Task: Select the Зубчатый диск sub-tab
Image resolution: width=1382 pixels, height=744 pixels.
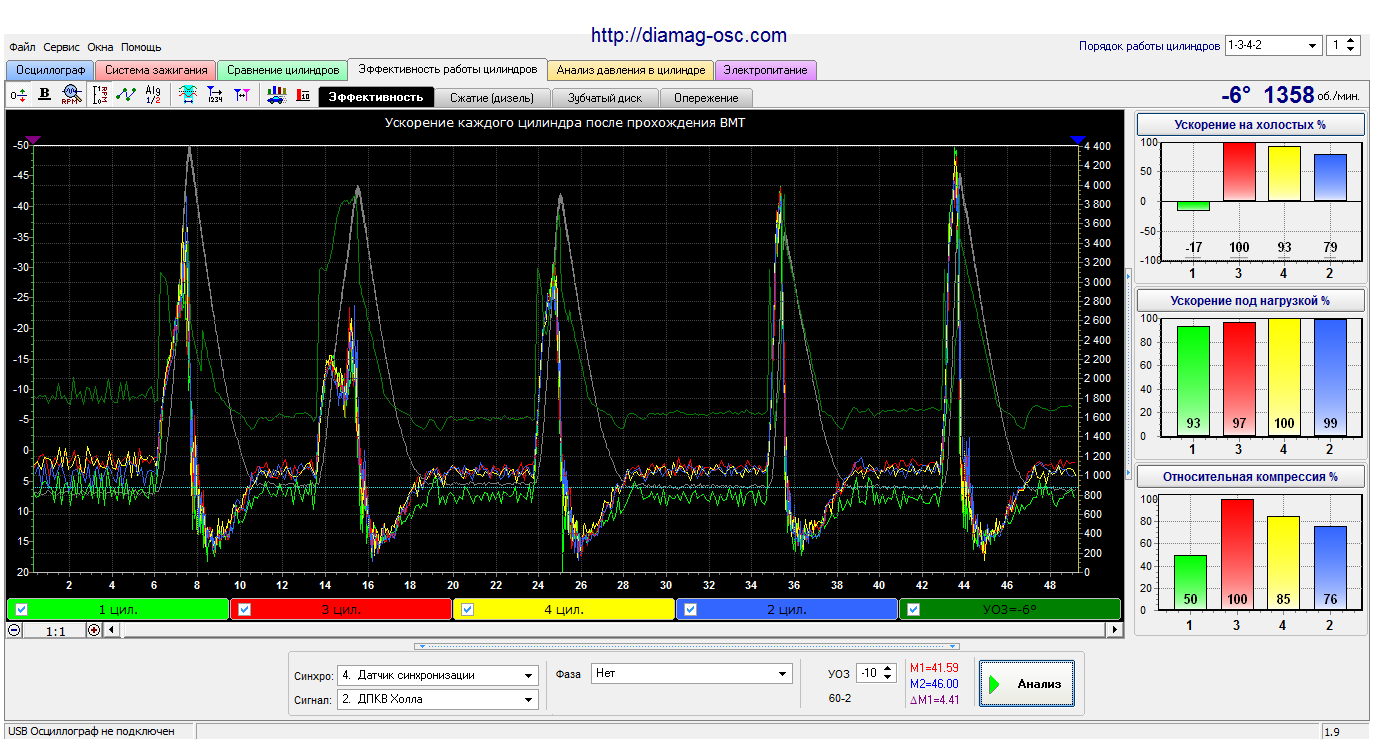Action: click(605, 98)
